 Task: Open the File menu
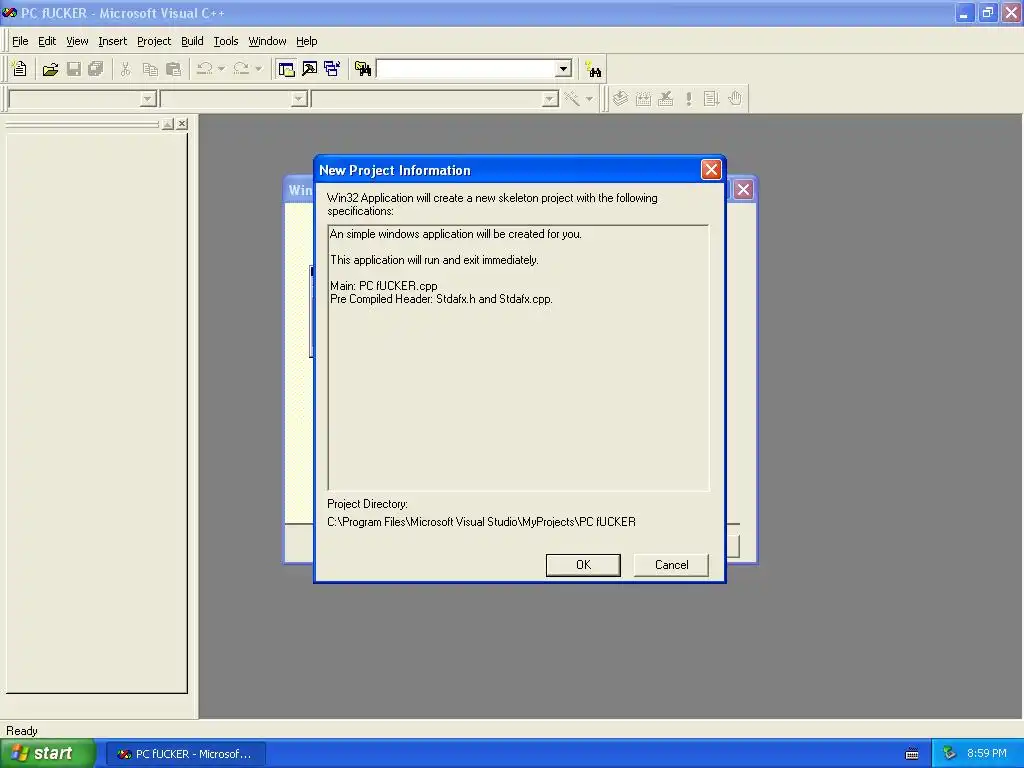(20, 41)
